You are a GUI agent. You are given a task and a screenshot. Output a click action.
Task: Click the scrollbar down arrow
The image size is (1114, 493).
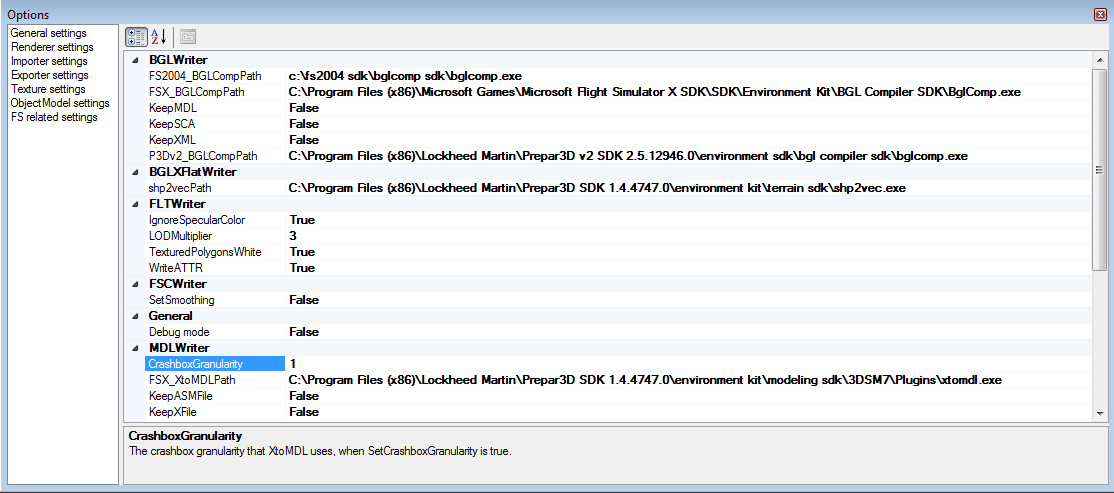click(x=1100, y=412)
